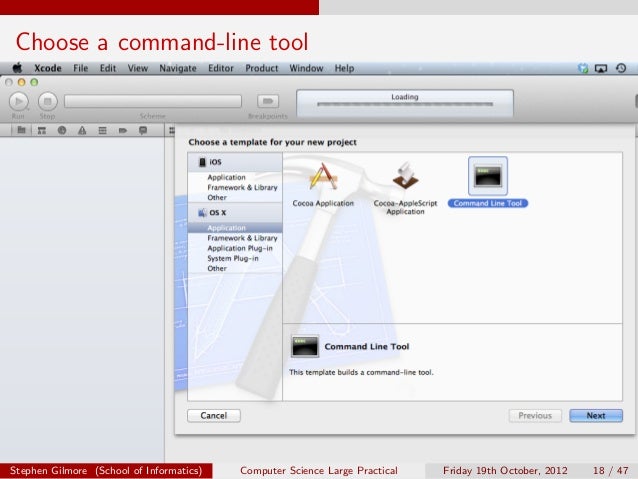Click the Previous button
This screenshot has height=479, width=638.
(535, 416)
